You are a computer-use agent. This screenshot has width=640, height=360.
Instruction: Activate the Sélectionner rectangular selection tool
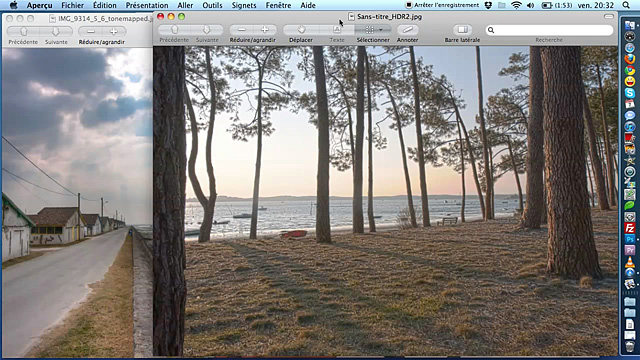click(369, 30)
